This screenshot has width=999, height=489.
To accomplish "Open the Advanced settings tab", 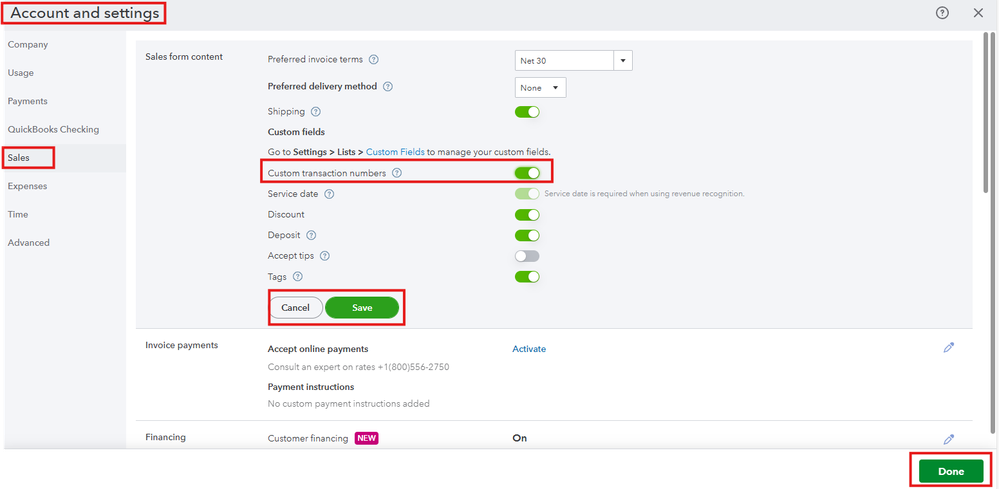I will coord(29,243).
